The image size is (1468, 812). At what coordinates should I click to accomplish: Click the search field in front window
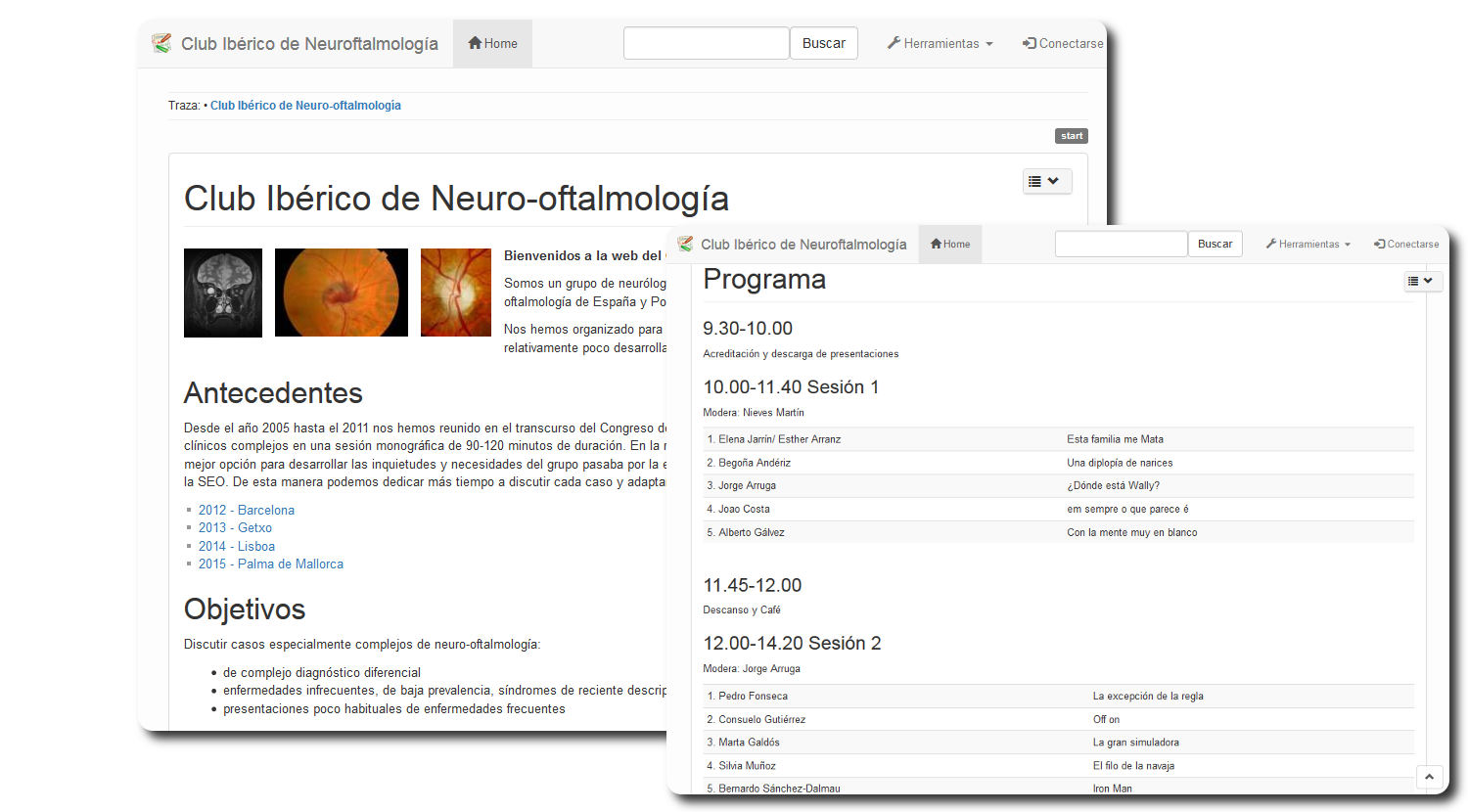tap(1121, 245)
